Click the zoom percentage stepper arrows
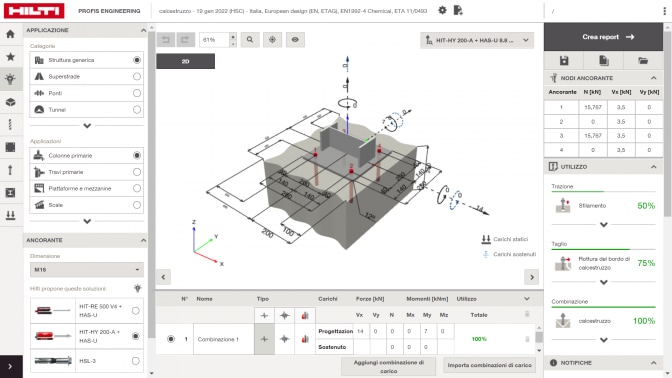Viewport: 672px width, 378px height. pyautogui.click(x=233, y=40)
